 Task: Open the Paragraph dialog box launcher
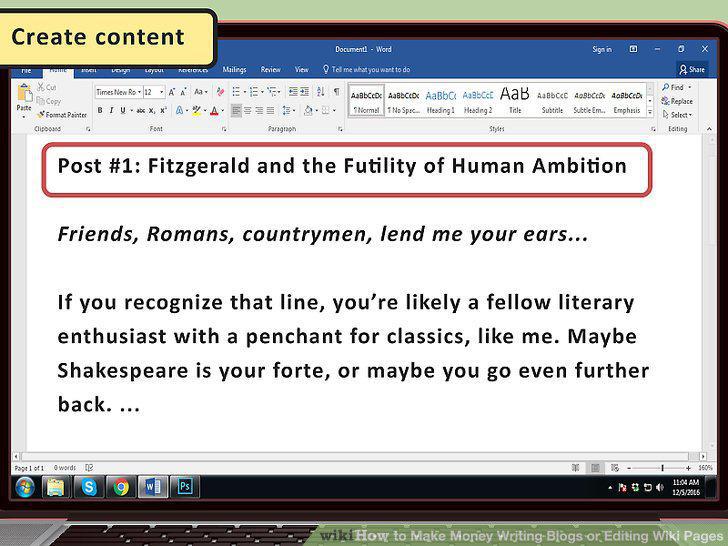340,129
